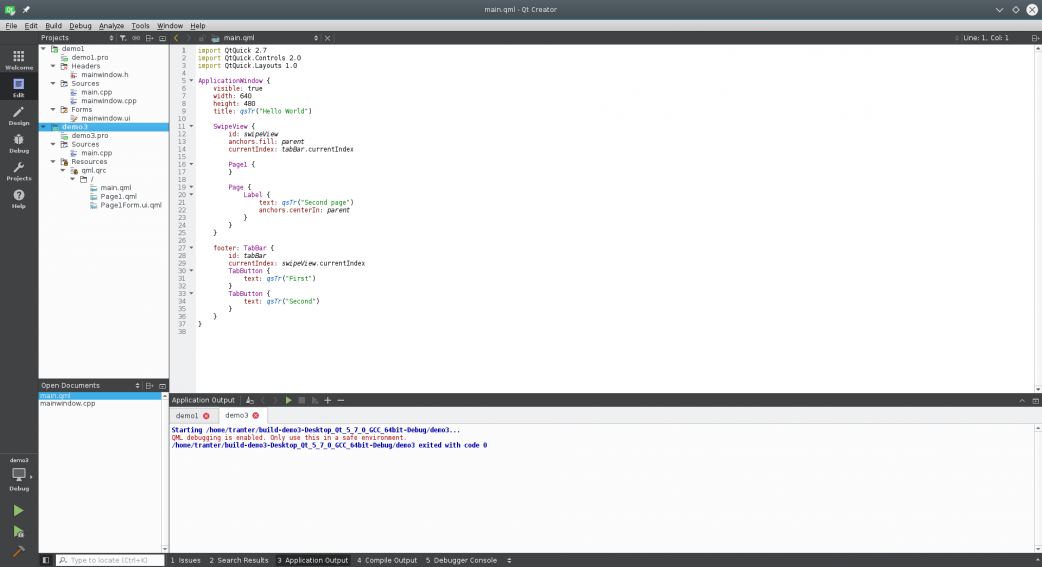Image resolution: width=1042 pixels, height=567 pixels.
Task: Click the green Run button in left sidebar
Action: coord(19,510)
